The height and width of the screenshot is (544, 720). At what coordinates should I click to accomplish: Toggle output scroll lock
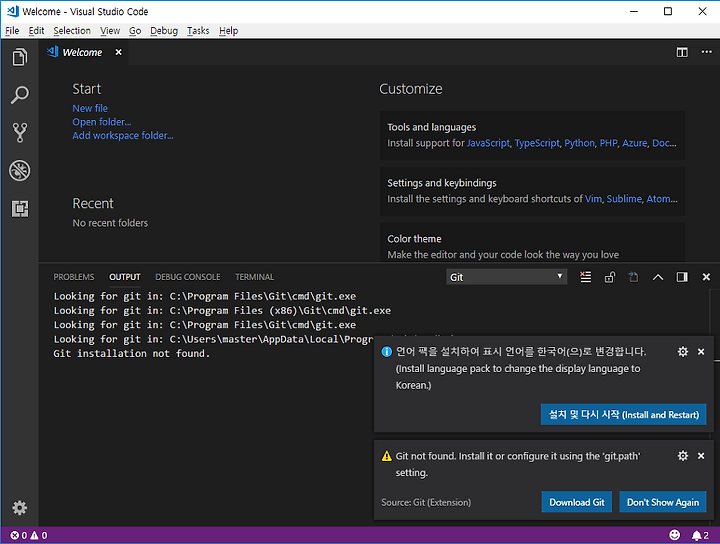[609, 277]
